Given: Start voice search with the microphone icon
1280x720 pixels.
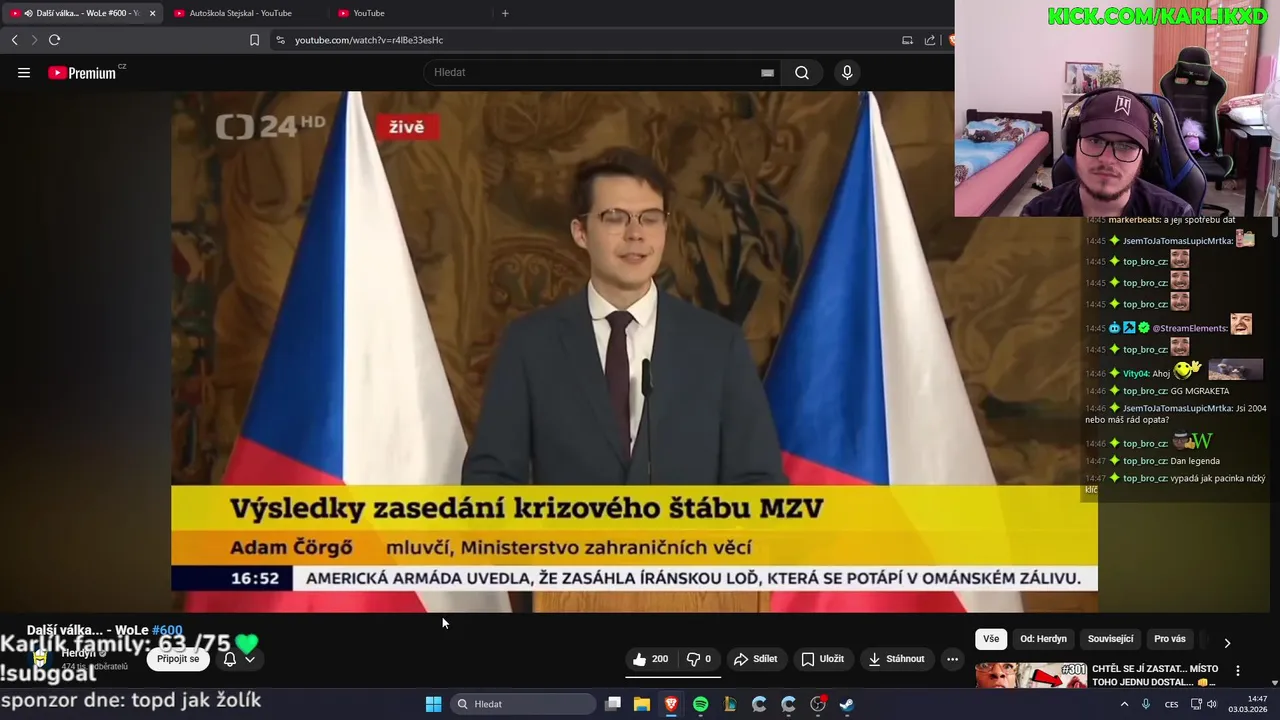Looking at the screenshot, I should [847, 73].
